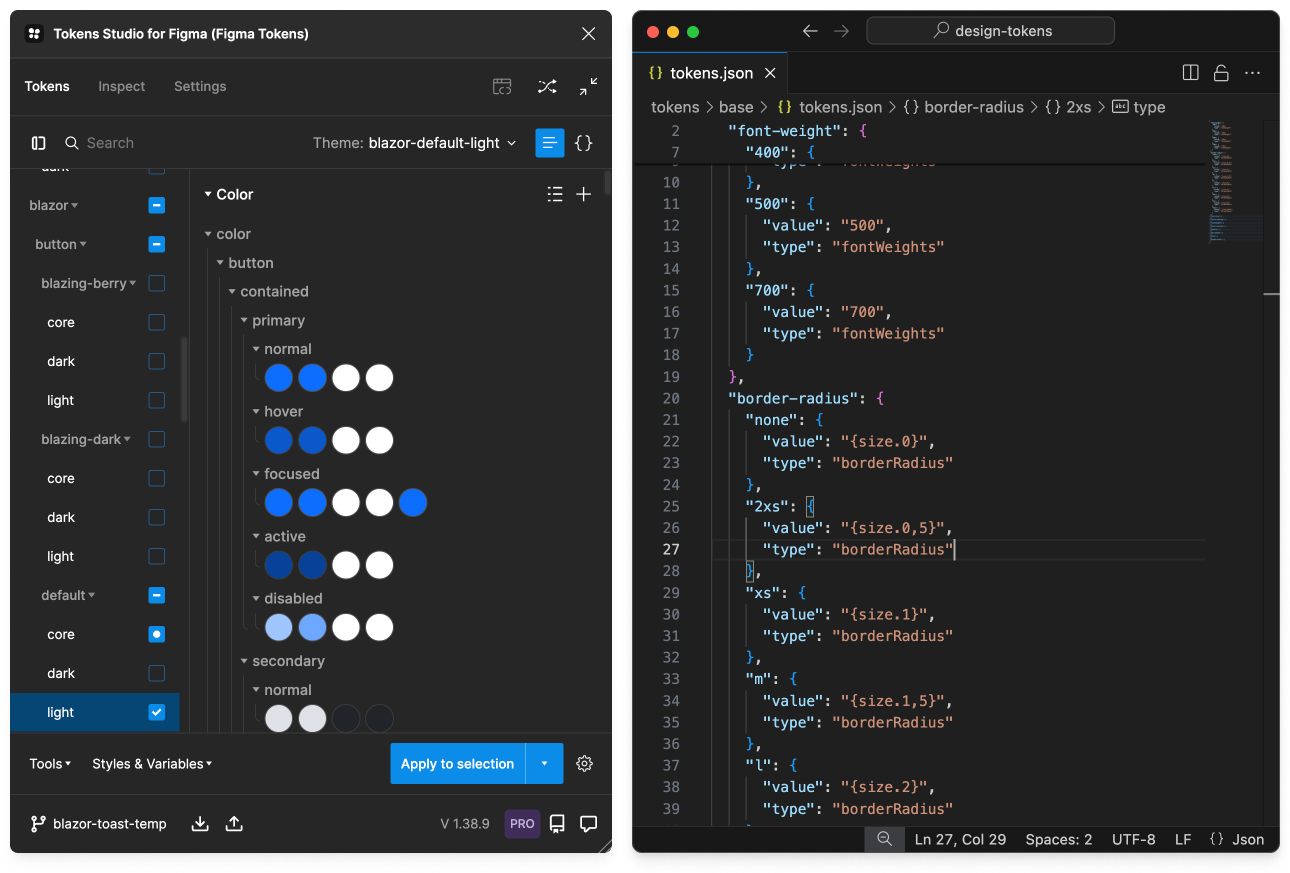Click the VS Code minimap
1290x873 pixels.
1235,180
